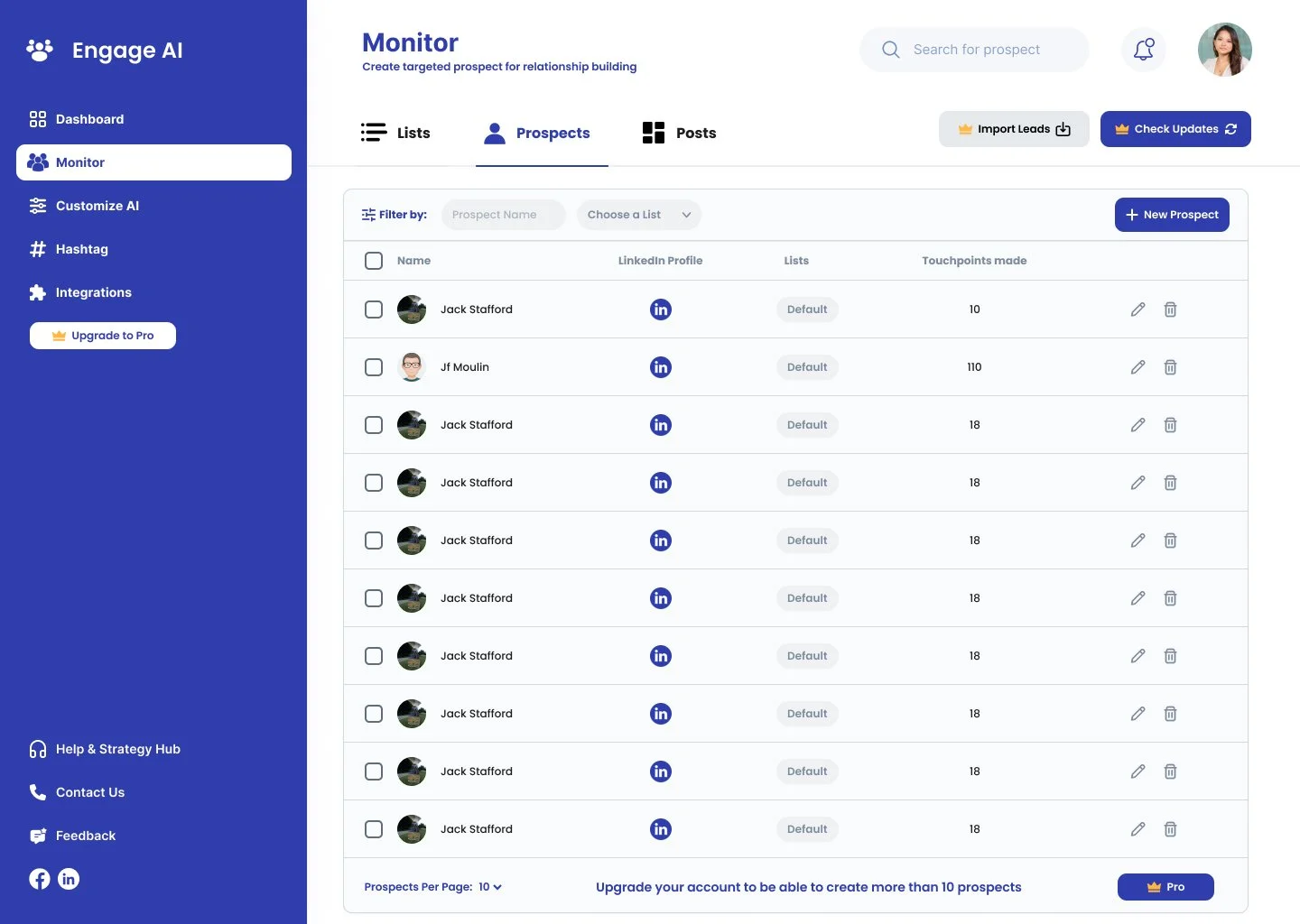This screenshot has width=1300, height=924.
Task: Click the Lists column header
Action: pos(796,261)
